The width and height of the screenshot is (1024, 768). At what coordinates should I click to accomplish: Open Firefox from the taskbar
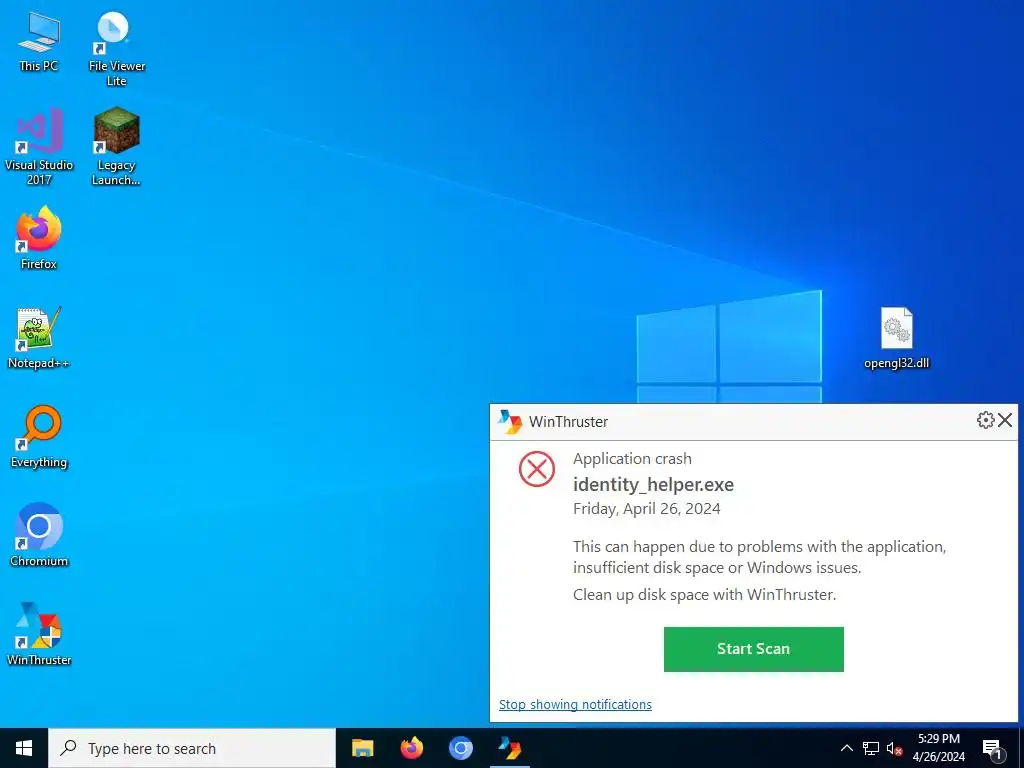click(x=411, y=748)
